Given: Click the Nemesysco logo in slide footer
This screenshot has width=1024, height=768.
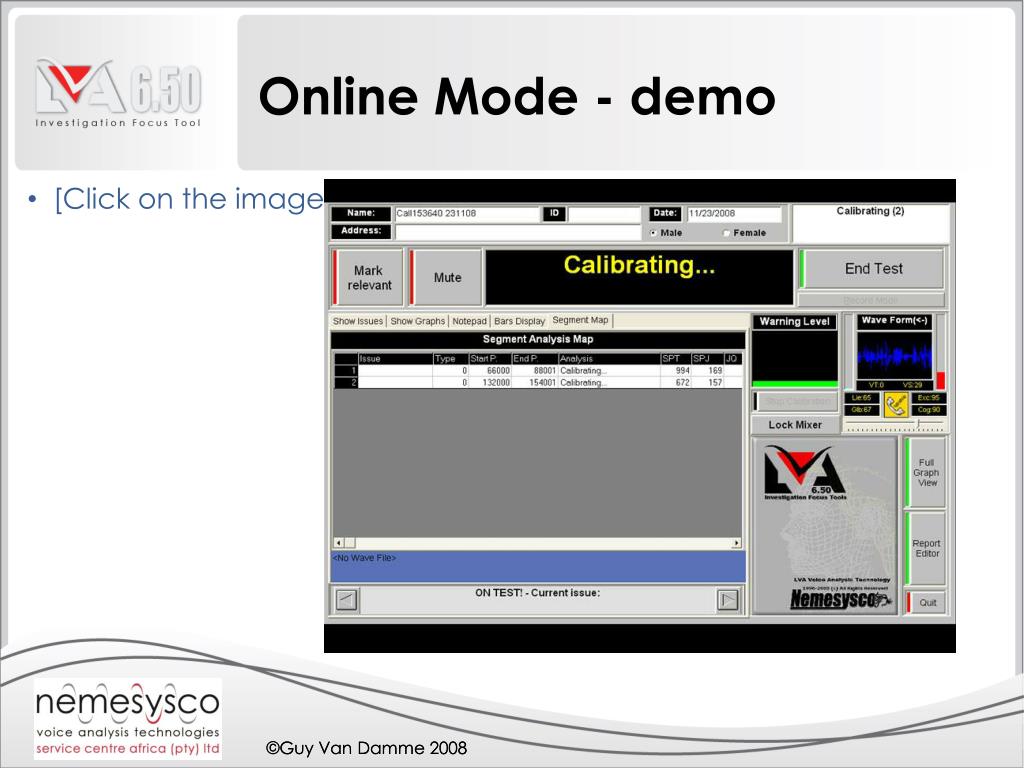Looking at the screenshot, I should [128, 719].
